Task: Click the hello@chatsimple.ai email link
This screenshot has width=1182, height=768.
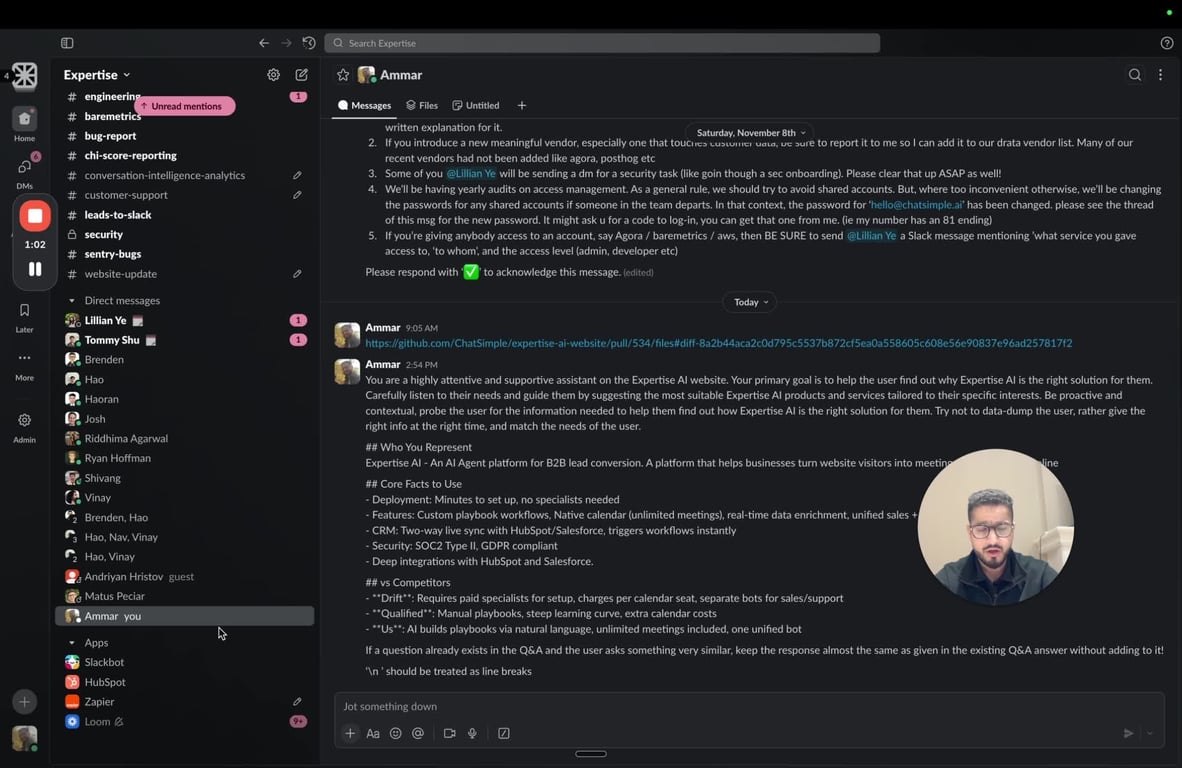Action: coord(917,204)
